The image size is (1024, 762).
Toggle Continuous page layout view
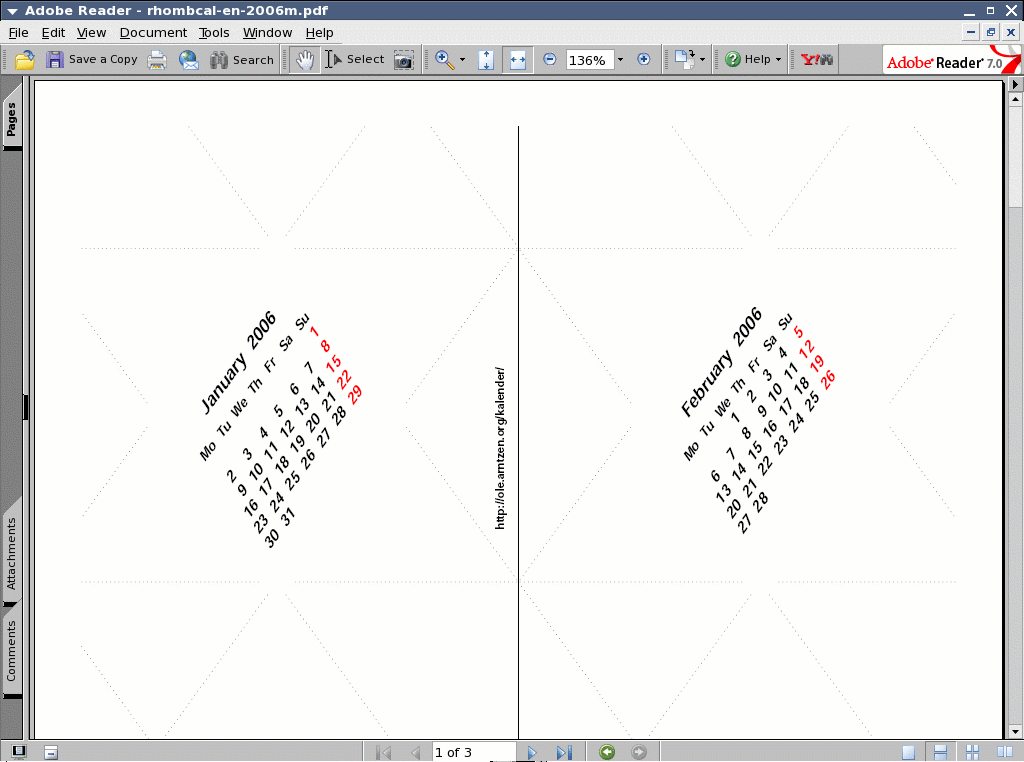coord(940,752)
